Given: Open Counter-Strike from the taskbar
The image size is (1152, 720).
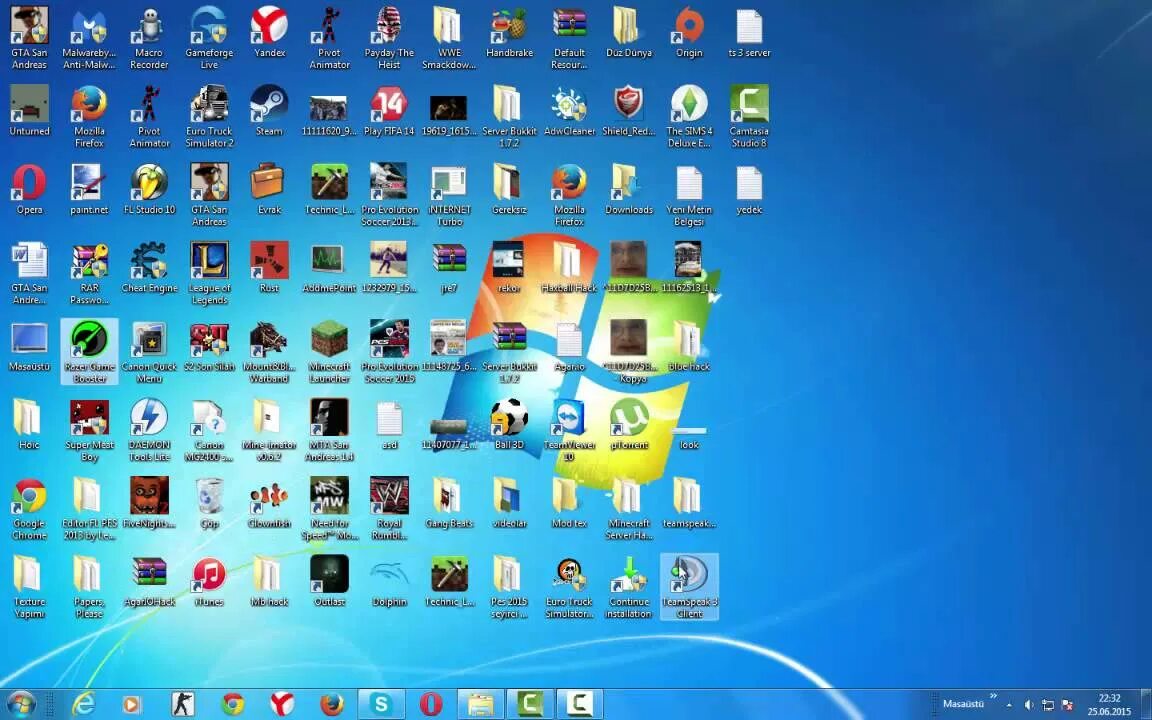Looking at the screenshot, I should (x=182, y=704).
